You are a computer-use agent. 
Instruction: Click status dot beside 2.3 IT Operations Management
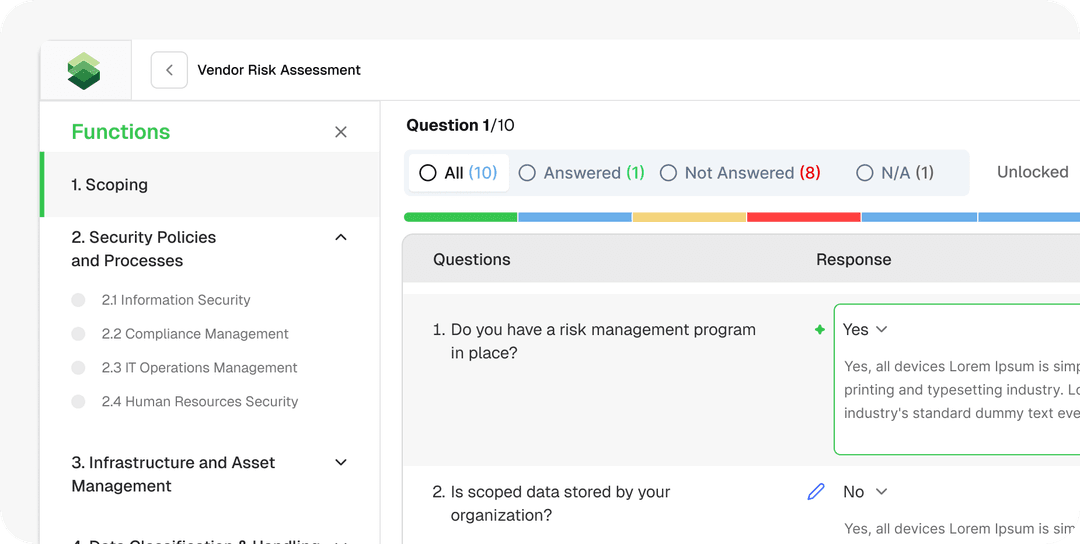[79, 368]
